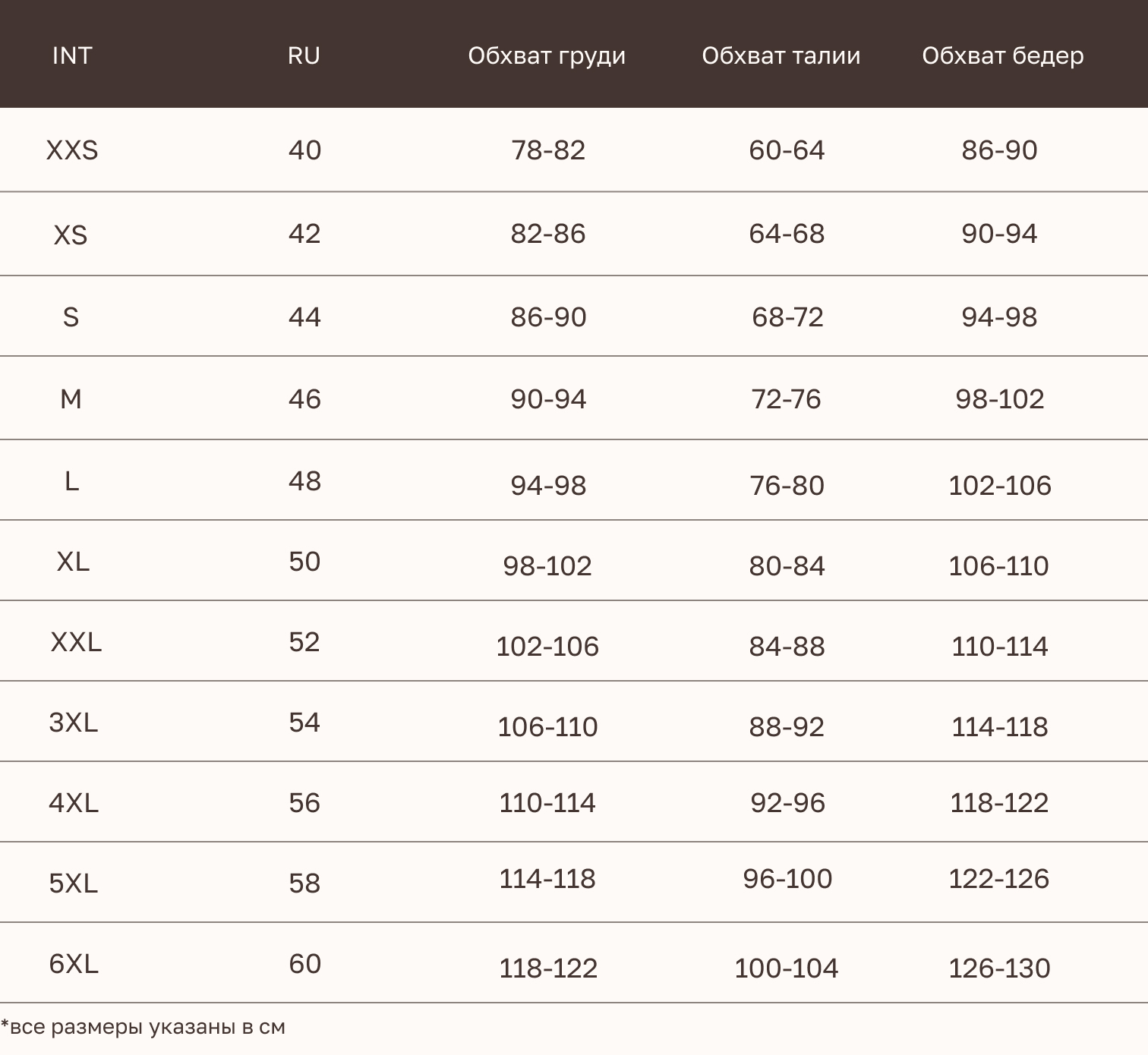Click hip value 126-130 in last row

999,968
